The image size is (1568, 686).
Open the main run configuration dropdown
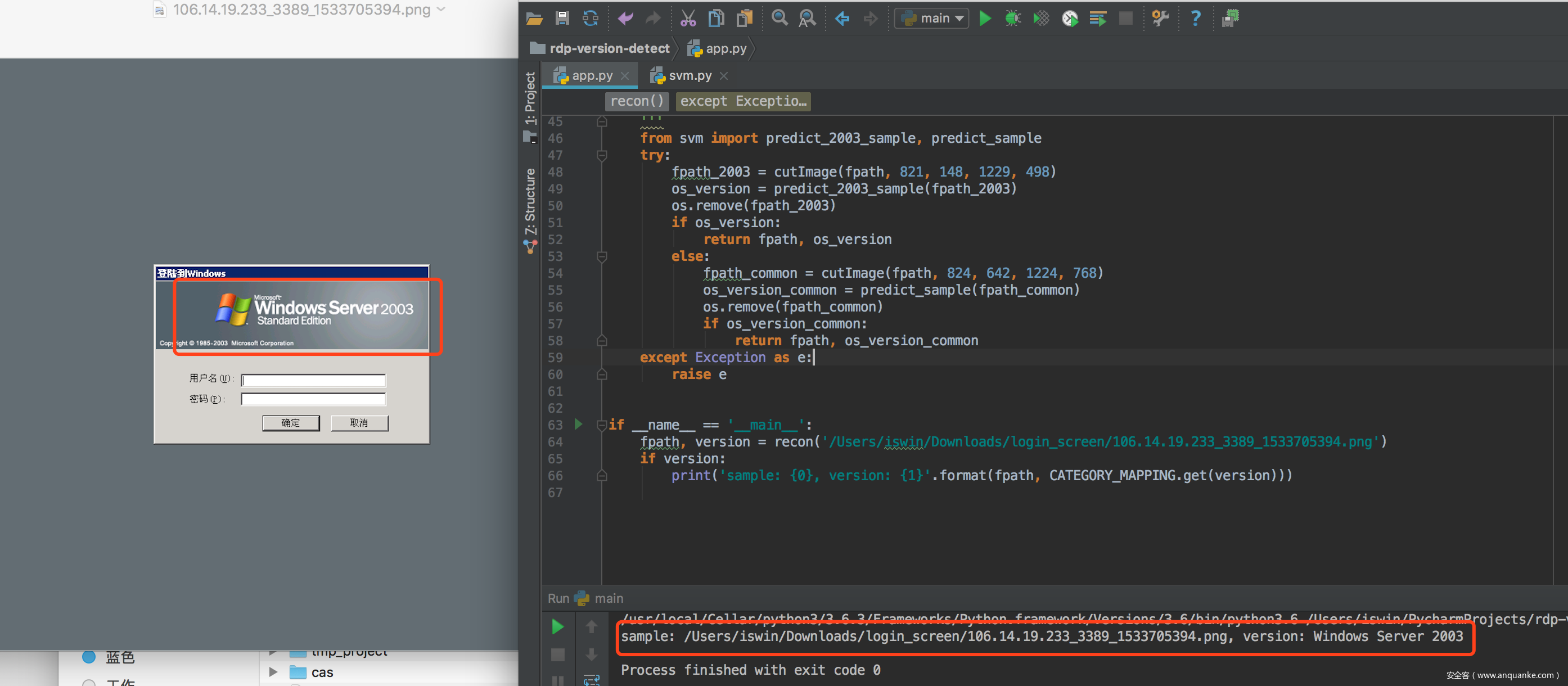932,18
